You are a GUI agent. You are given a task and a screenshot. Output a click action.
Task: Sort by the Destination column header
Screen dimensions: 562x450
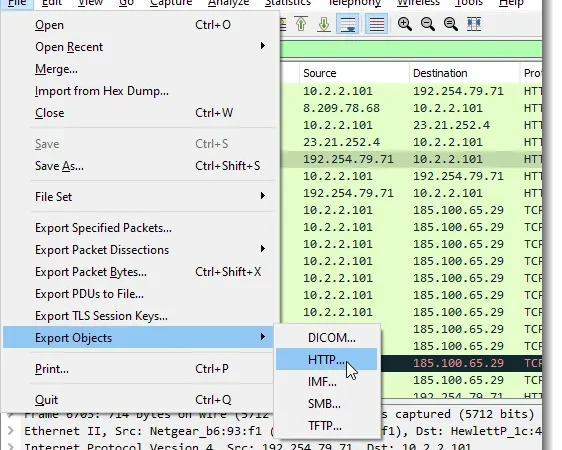465,73
